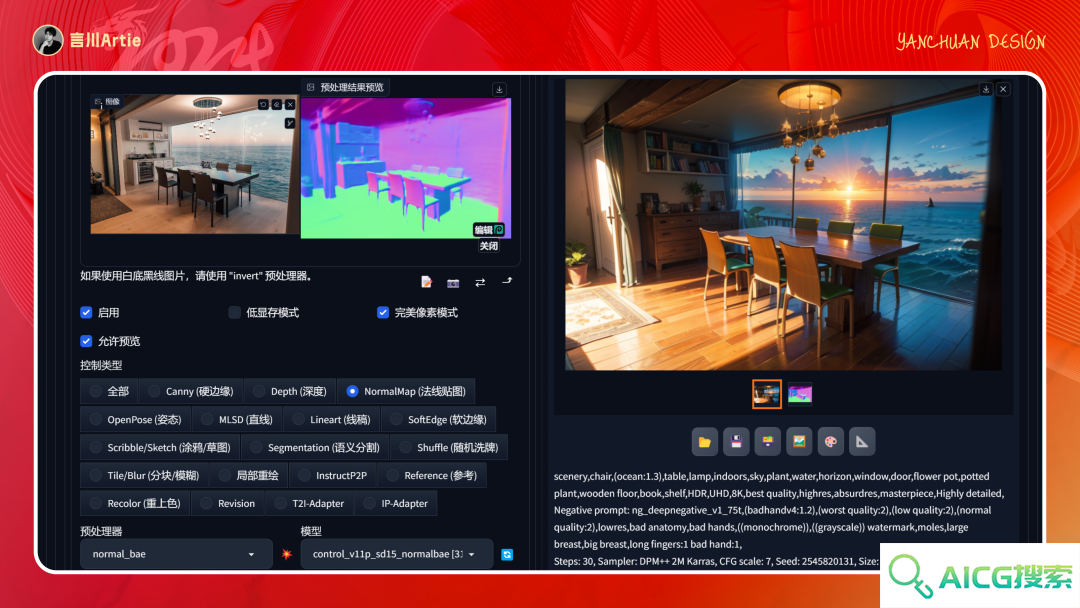Click the Negative prompt text line

pos(772,510)
